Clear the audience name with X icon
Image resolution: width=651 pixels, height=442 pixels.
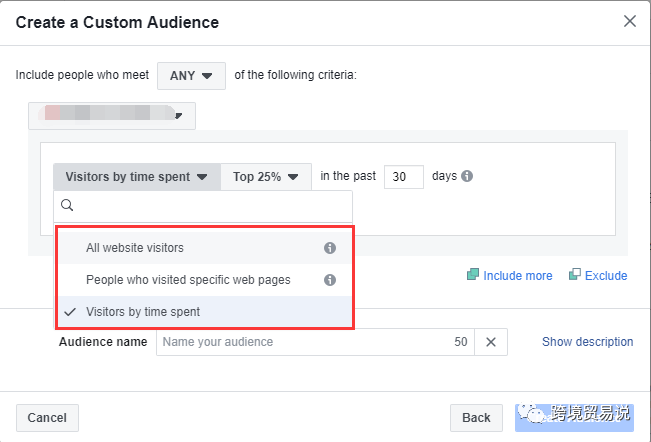tap(491, 342)
